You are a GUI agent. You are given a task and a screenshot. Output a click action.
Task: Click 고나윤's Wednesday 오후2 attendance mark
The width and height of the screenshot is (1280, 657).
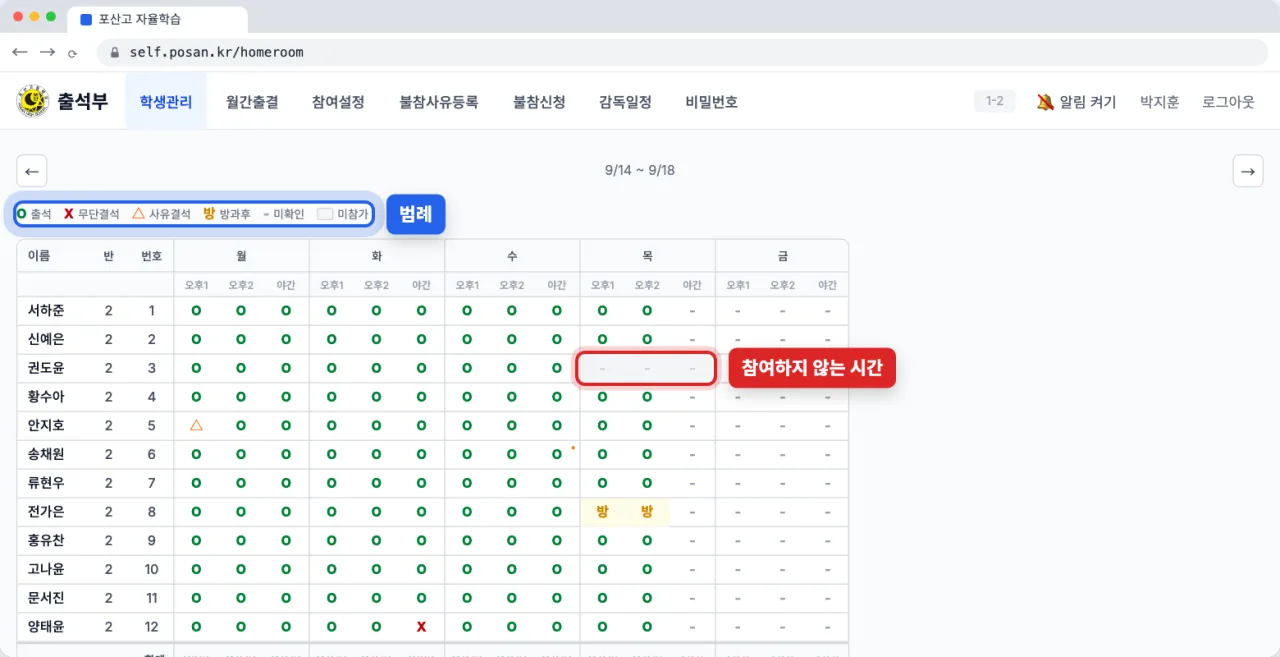[512, 569]
